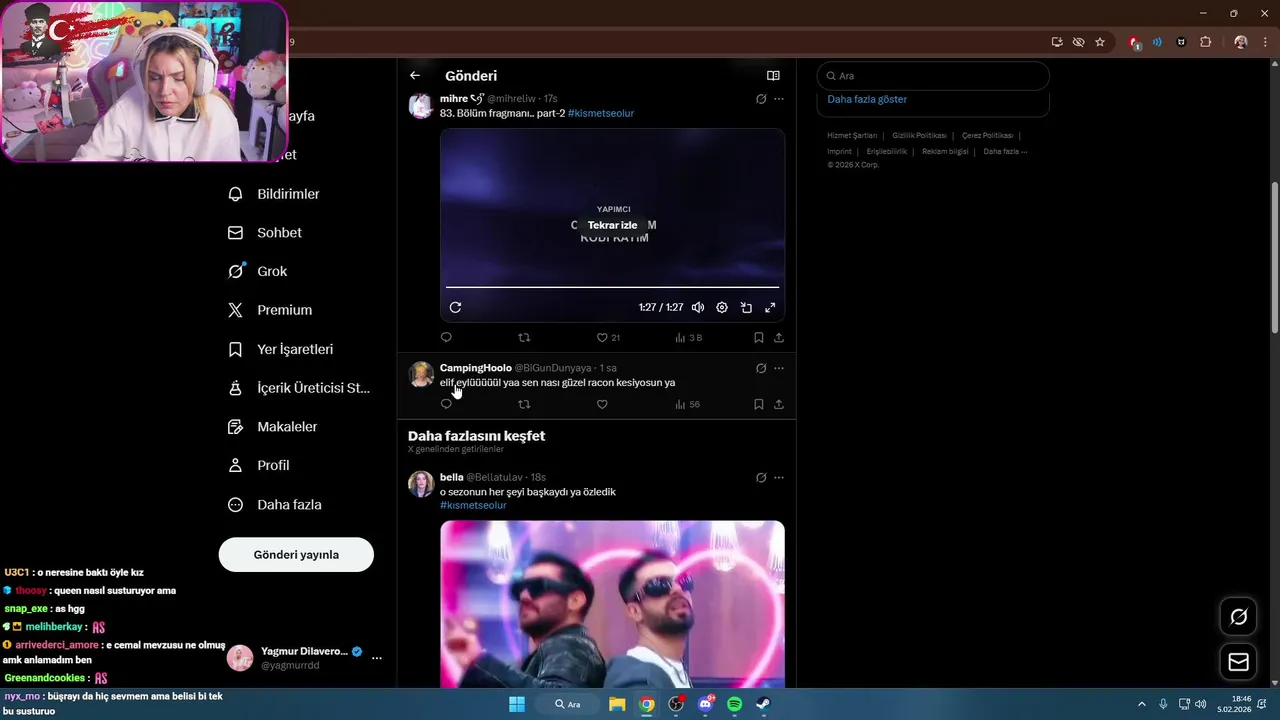
Task: Open bella's profile name
Action: point(452,477)
